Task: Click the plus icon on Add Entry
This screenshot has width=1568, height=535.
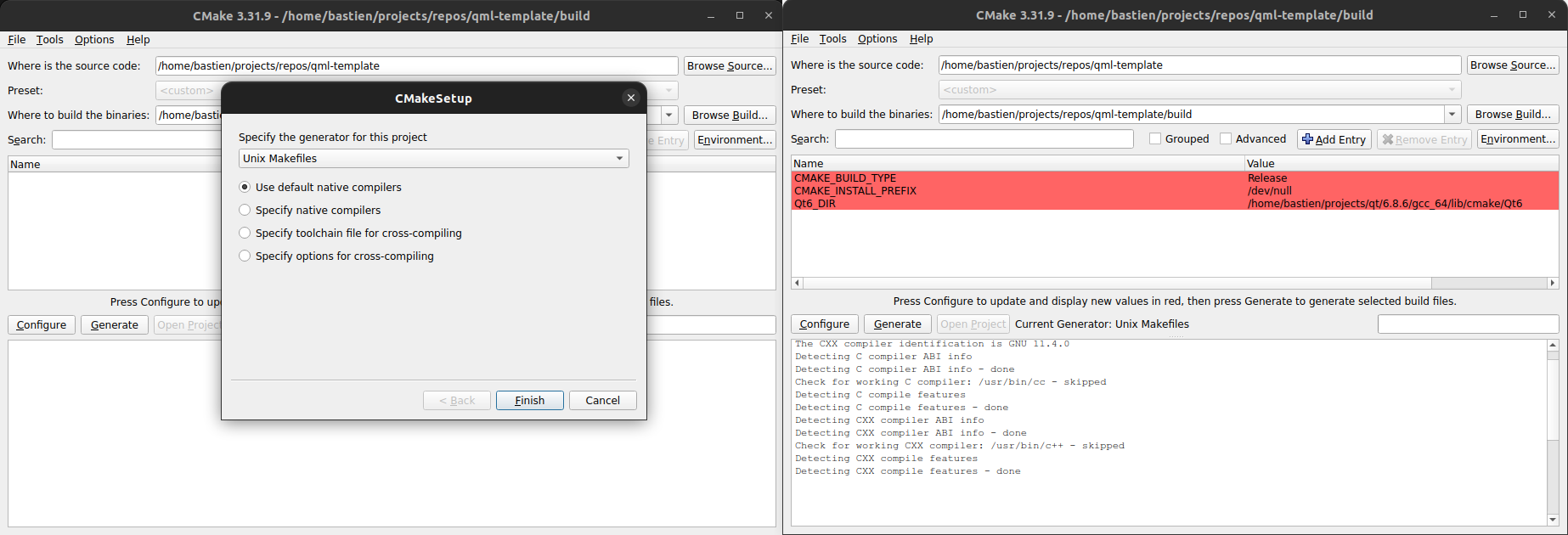Action: pyautogui.click(x=1307, y=139)
